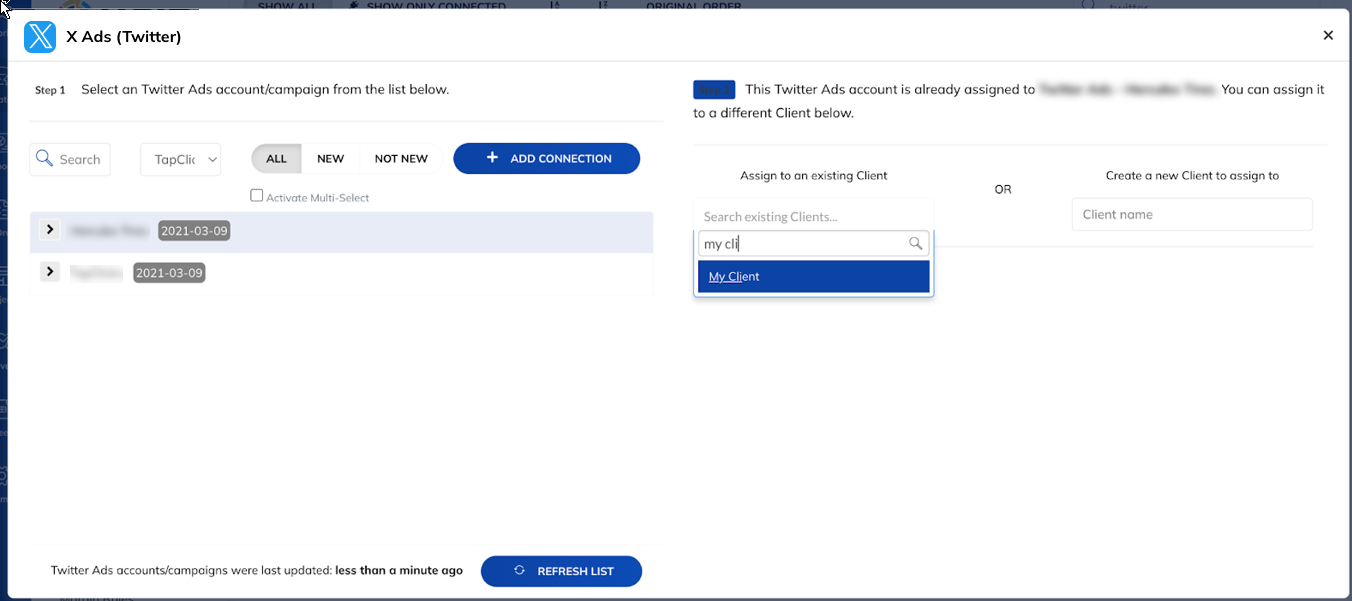Click the magnifier icon in client search
The image size is (1352, 601).
[915, 243]
